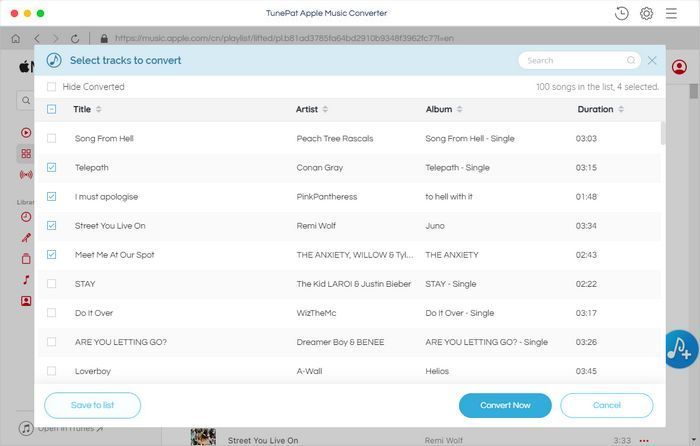Click the search magnifier icon in dialog
The height and width of the screenshot is (446, 700).
pyautogui.click(x=631, y=60)
